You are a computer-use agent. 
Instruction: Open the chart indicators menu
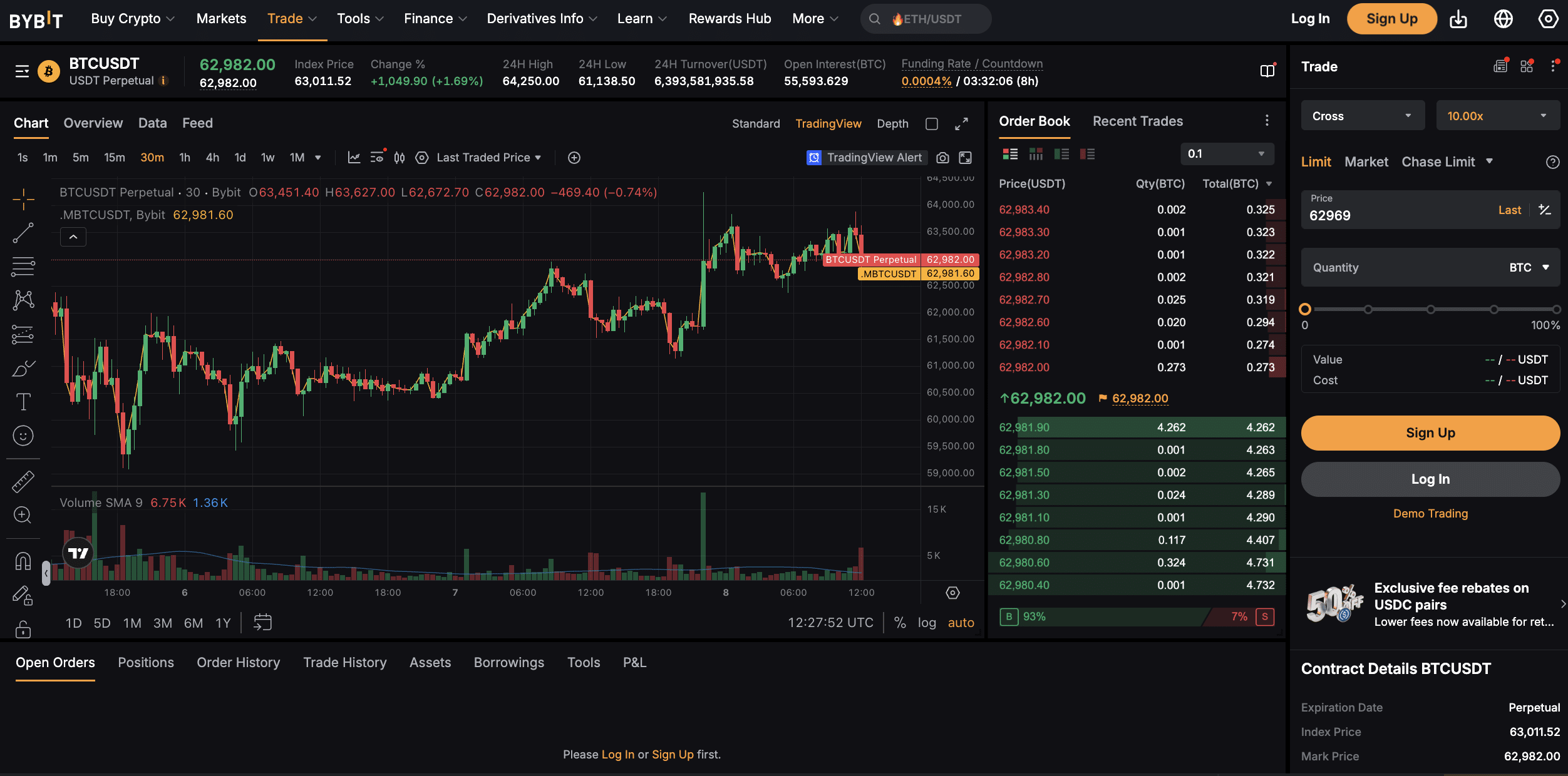[354, 158]
